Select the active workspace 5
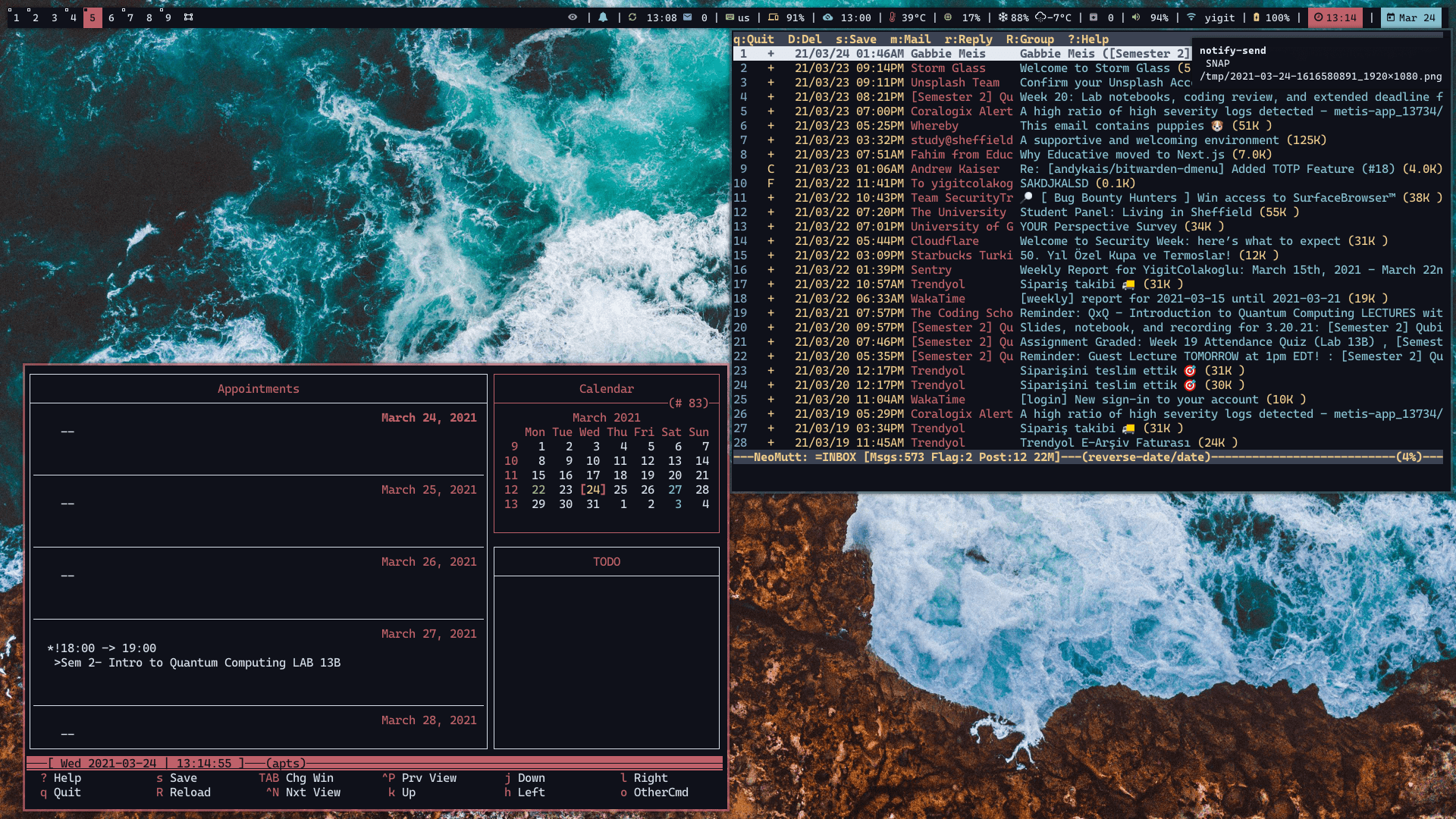 [x=93, y=17]
